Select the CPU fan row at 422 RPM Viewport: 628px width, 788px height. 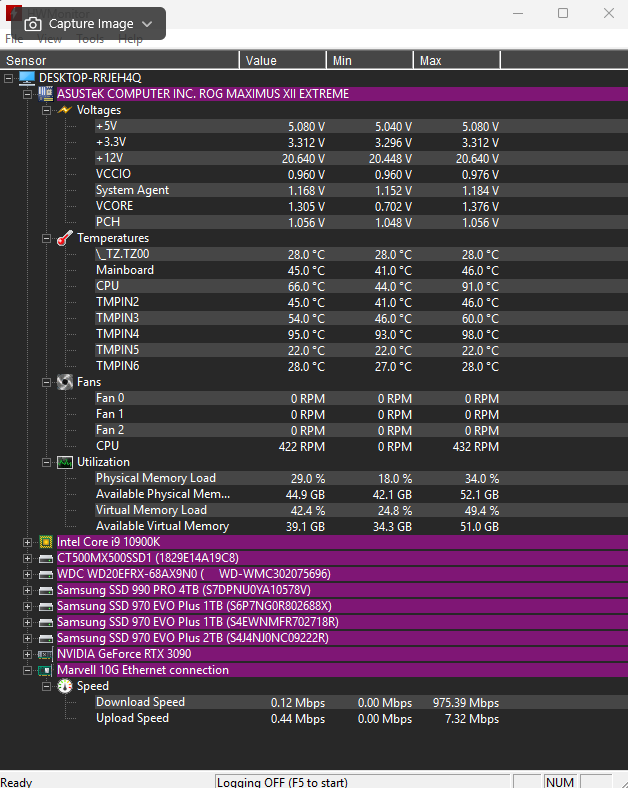[x=361, y=446]
